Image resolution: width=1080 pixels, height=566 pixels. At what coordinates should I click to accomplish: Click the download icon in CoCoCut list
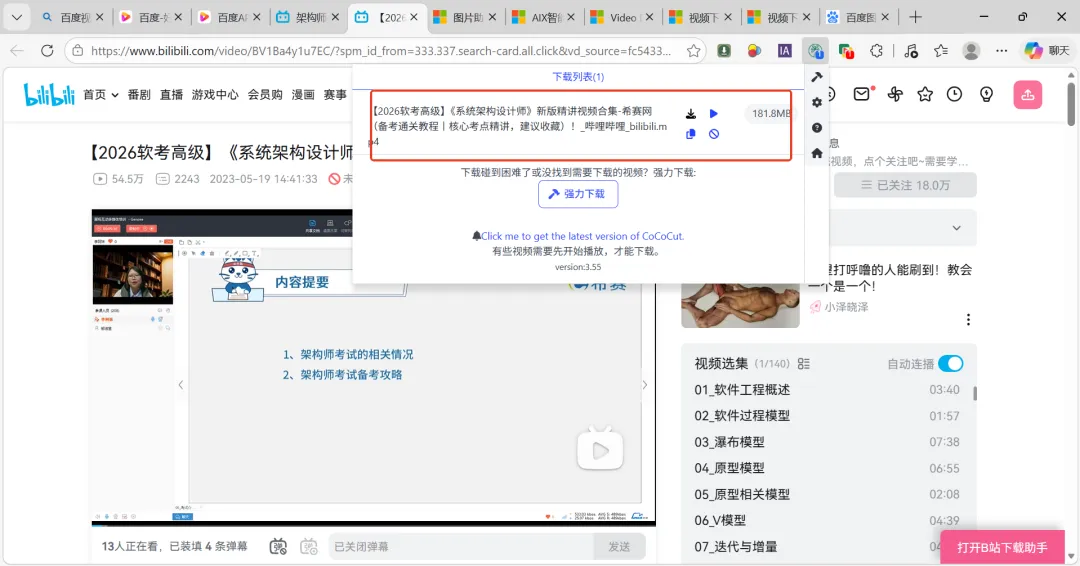[x=691, y=114]
